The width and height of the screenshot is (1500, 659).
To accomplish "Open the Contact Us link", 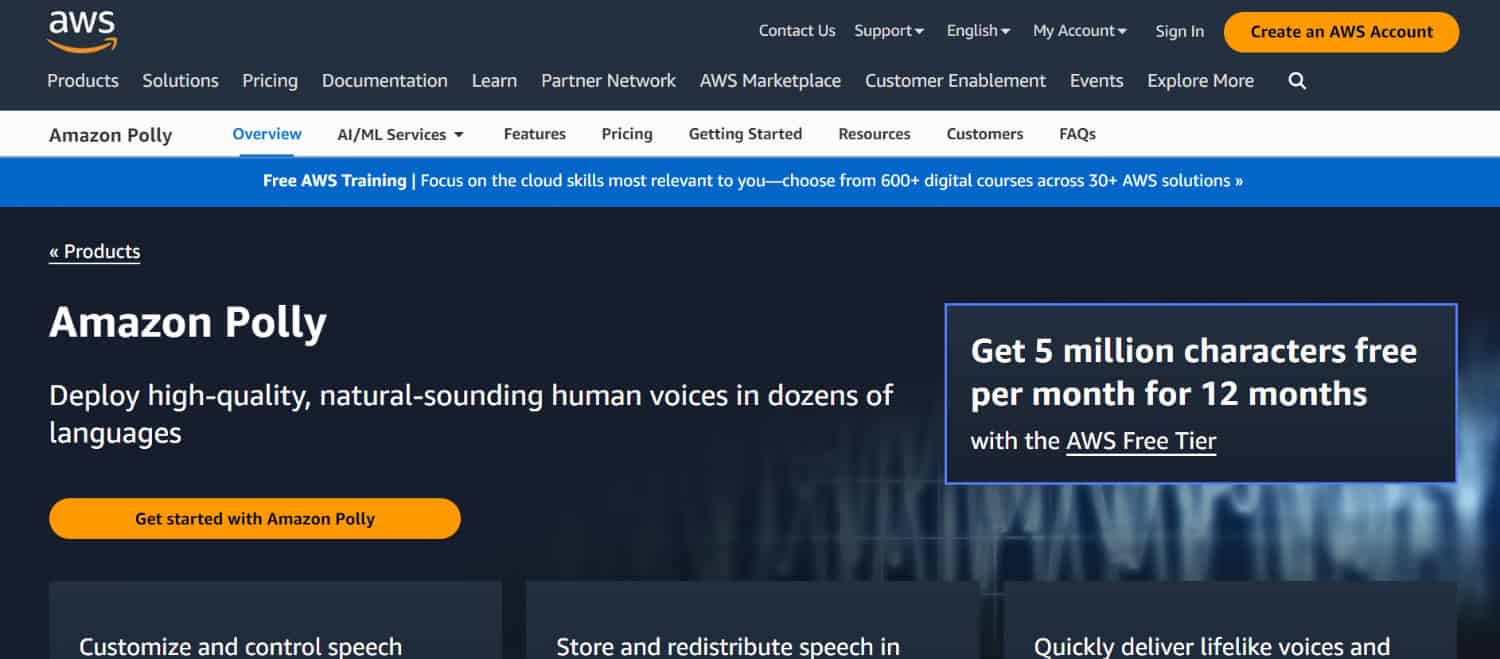I will pyautogui.click(x=797, y=31).
